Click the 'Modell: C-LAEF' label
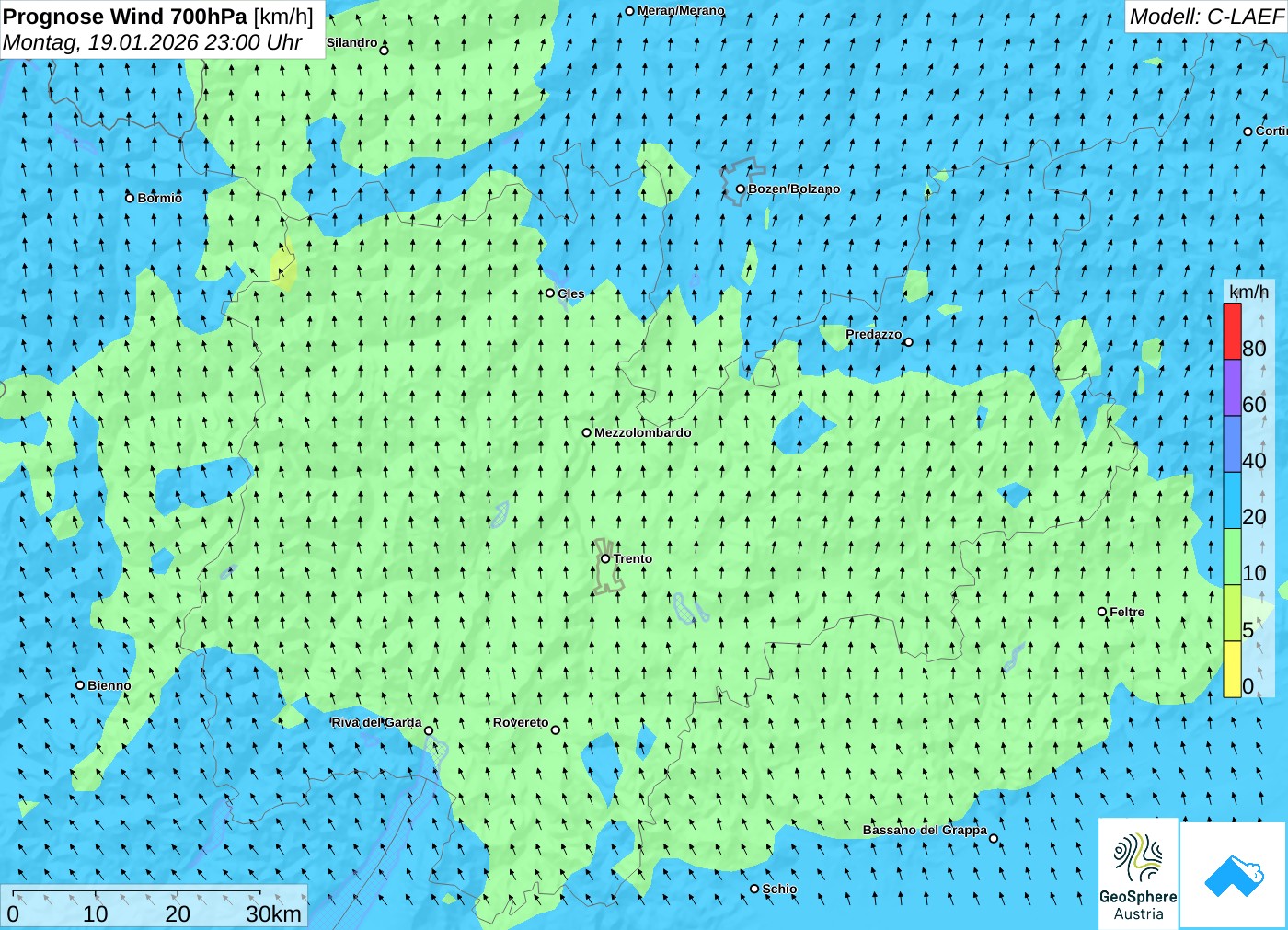Screen dimensions: 1288x930 coord(1206,17)
